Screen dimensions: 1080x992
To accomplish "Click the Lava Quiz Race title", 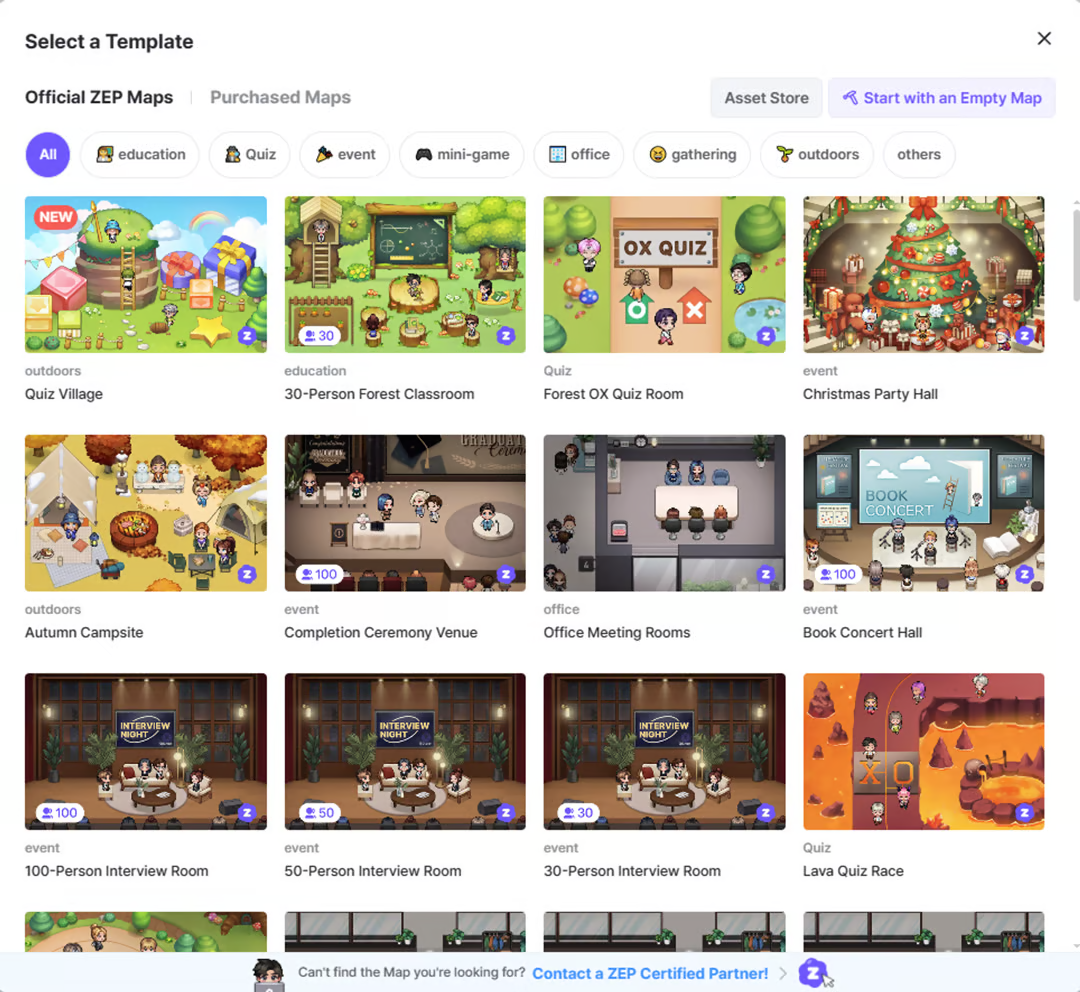I will [x=853, y=871].
